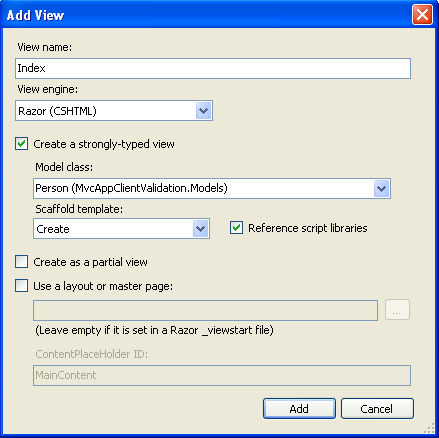Click the ContentPlaceHolder ID field
The width and height of the screenshot is (439, 438).
tap(222, 375)
